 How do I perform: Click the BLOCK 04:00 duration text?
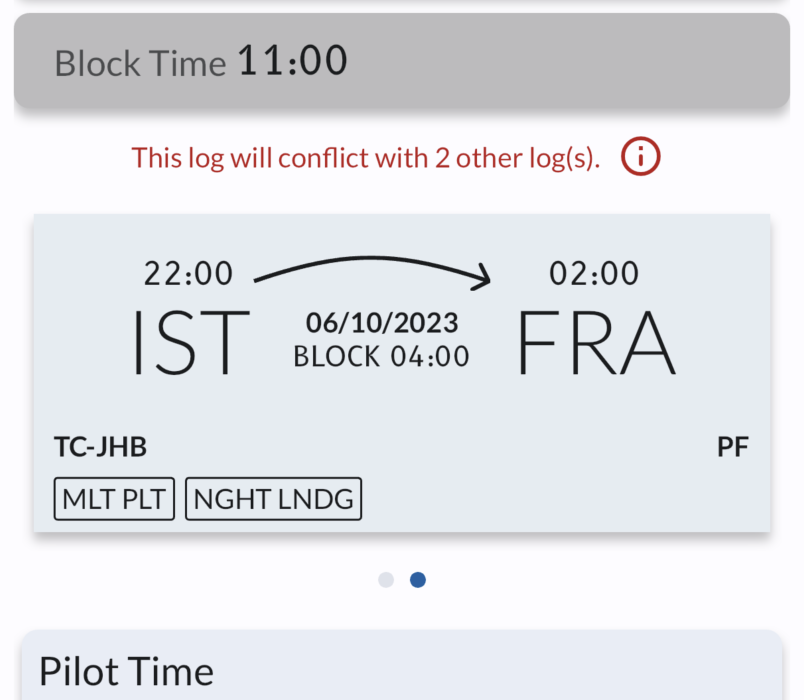point(381,356)
